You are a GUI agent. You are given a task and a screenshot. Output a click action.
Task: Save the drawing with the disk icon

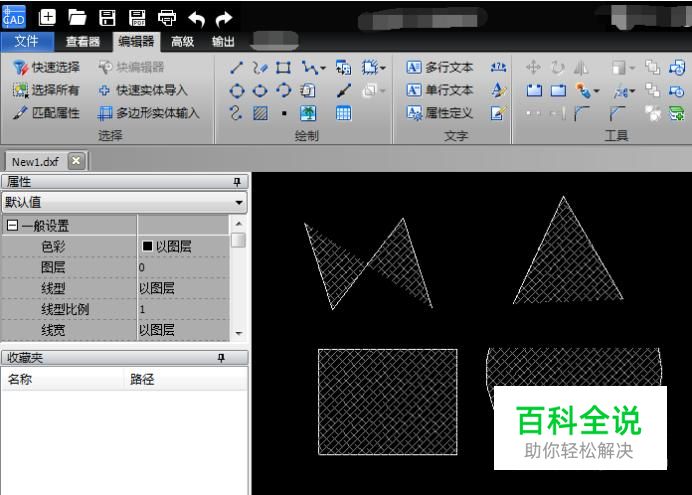(x=107, y=18)
